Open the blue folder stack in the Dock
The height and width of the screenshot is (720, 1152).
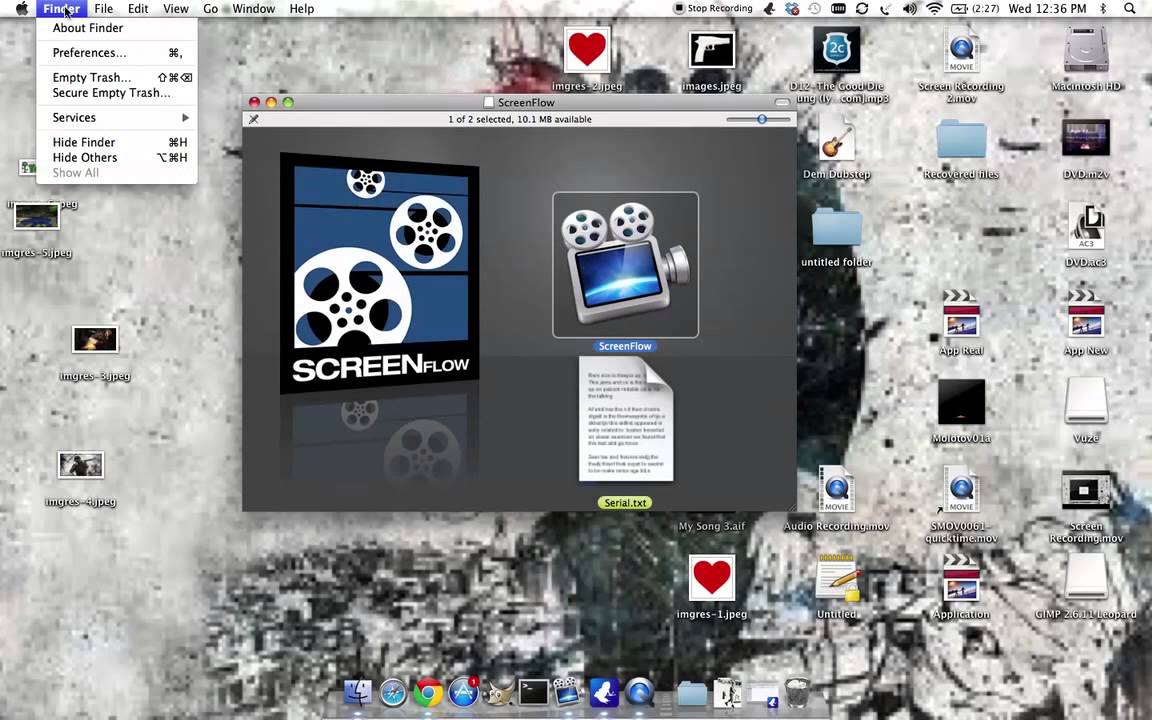(x=691, y=692)
